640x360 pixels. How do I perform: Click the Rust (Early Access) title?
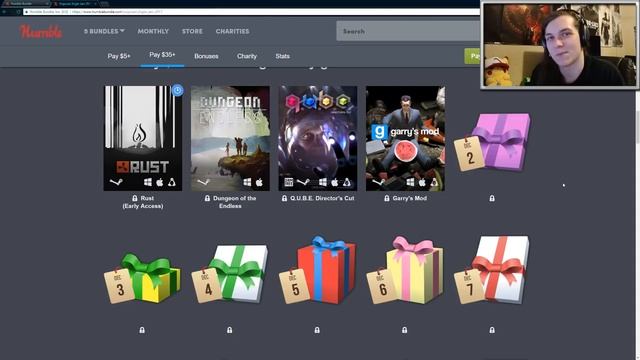click(143, 202)
